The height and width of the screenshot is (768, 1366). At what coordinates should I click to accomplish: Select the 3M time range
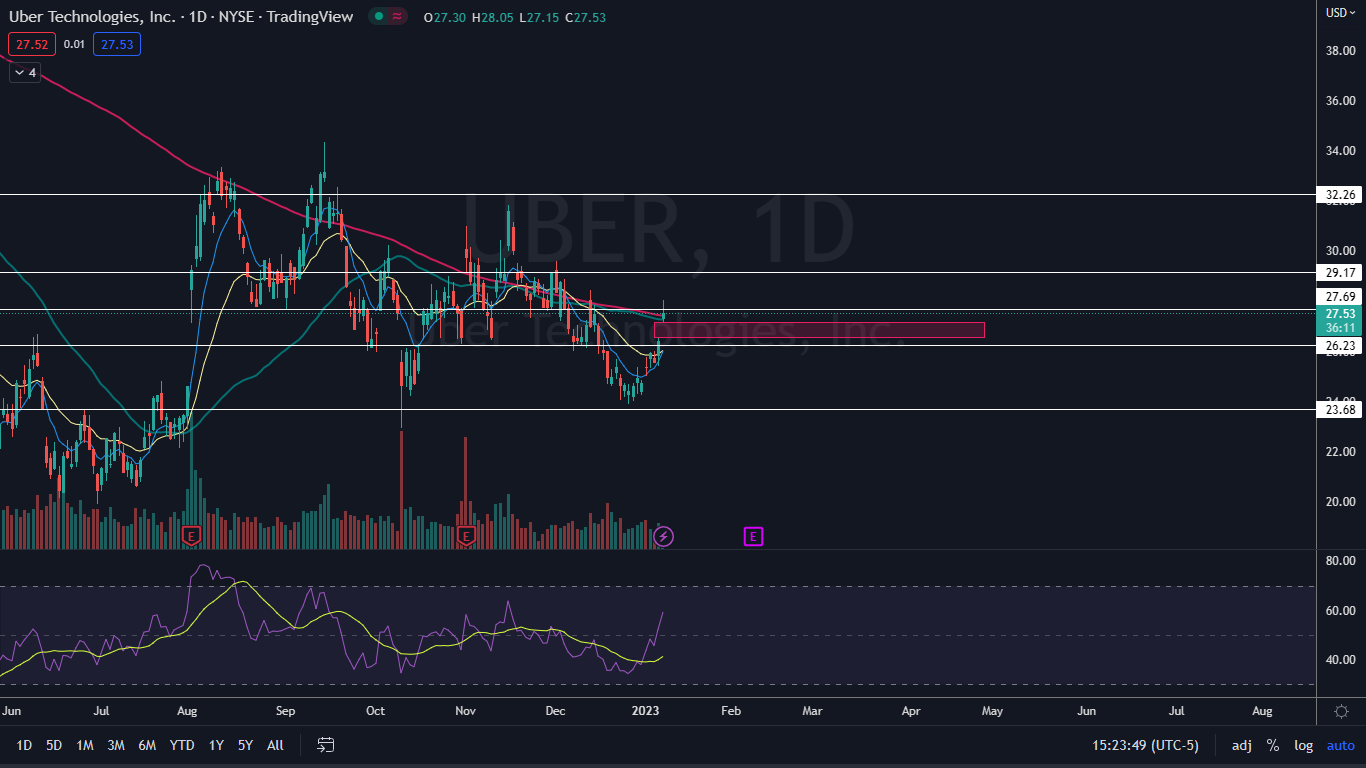pyautogui.click(x=116, y=745)
